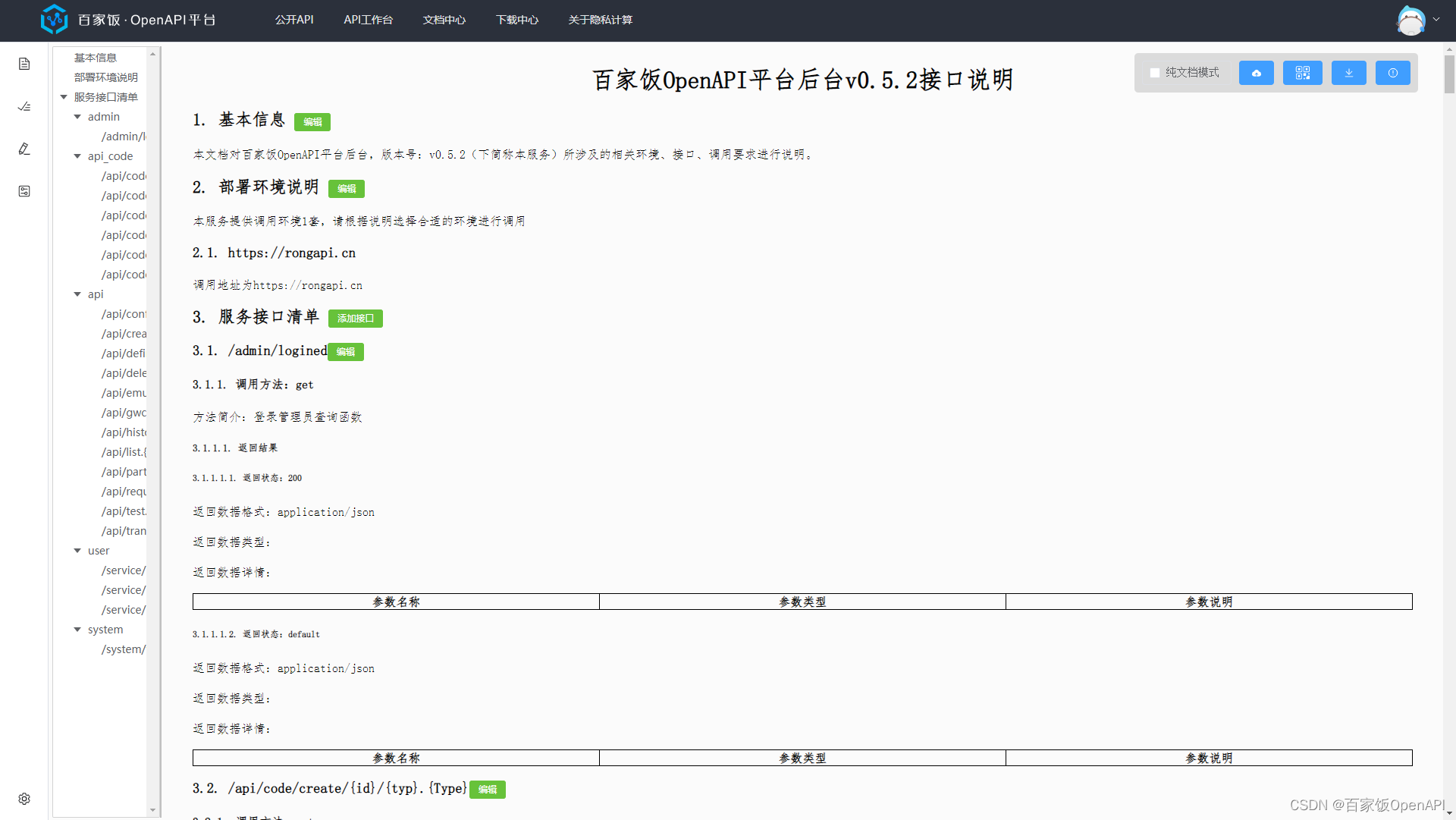Select the /api/hist... tree entry

point(124,432)
